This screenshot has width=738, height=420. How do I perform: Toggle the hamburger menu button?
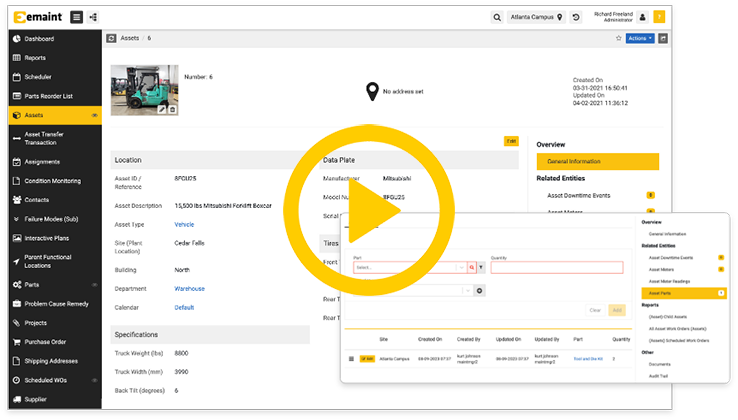point(76,17)
